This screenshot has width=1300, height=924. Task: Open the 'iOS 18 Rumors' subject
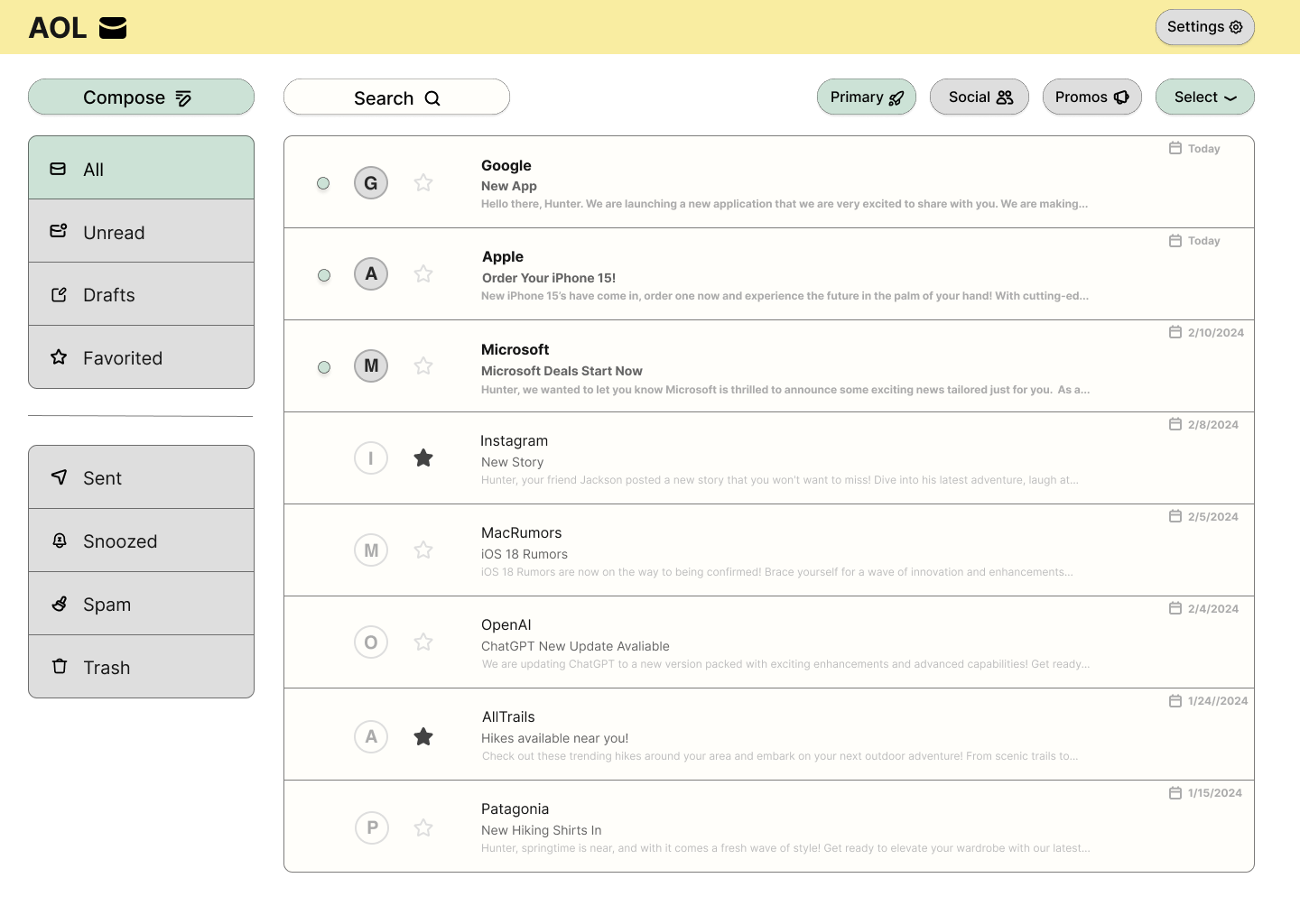525,554
